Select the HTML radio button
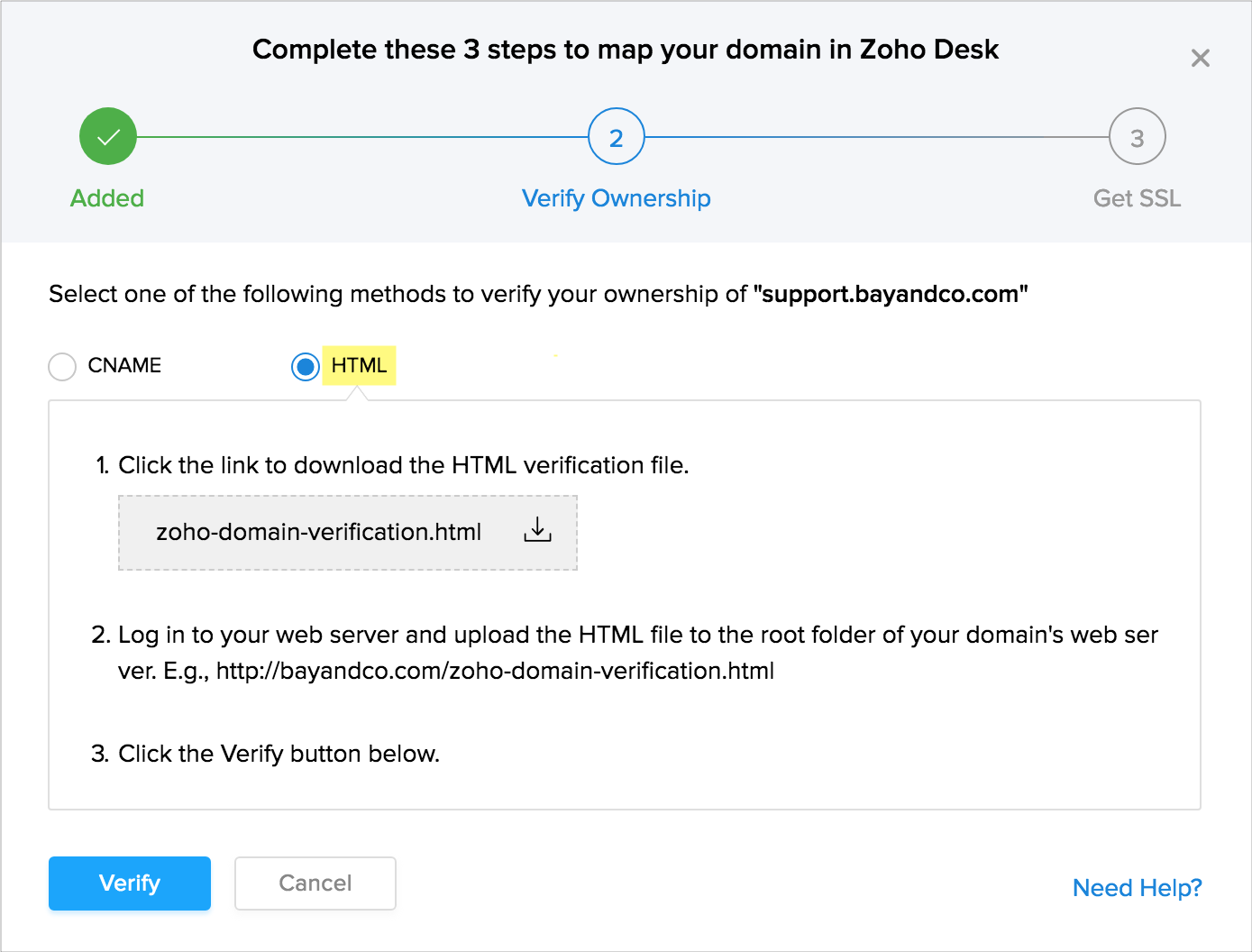 (306, 366)
